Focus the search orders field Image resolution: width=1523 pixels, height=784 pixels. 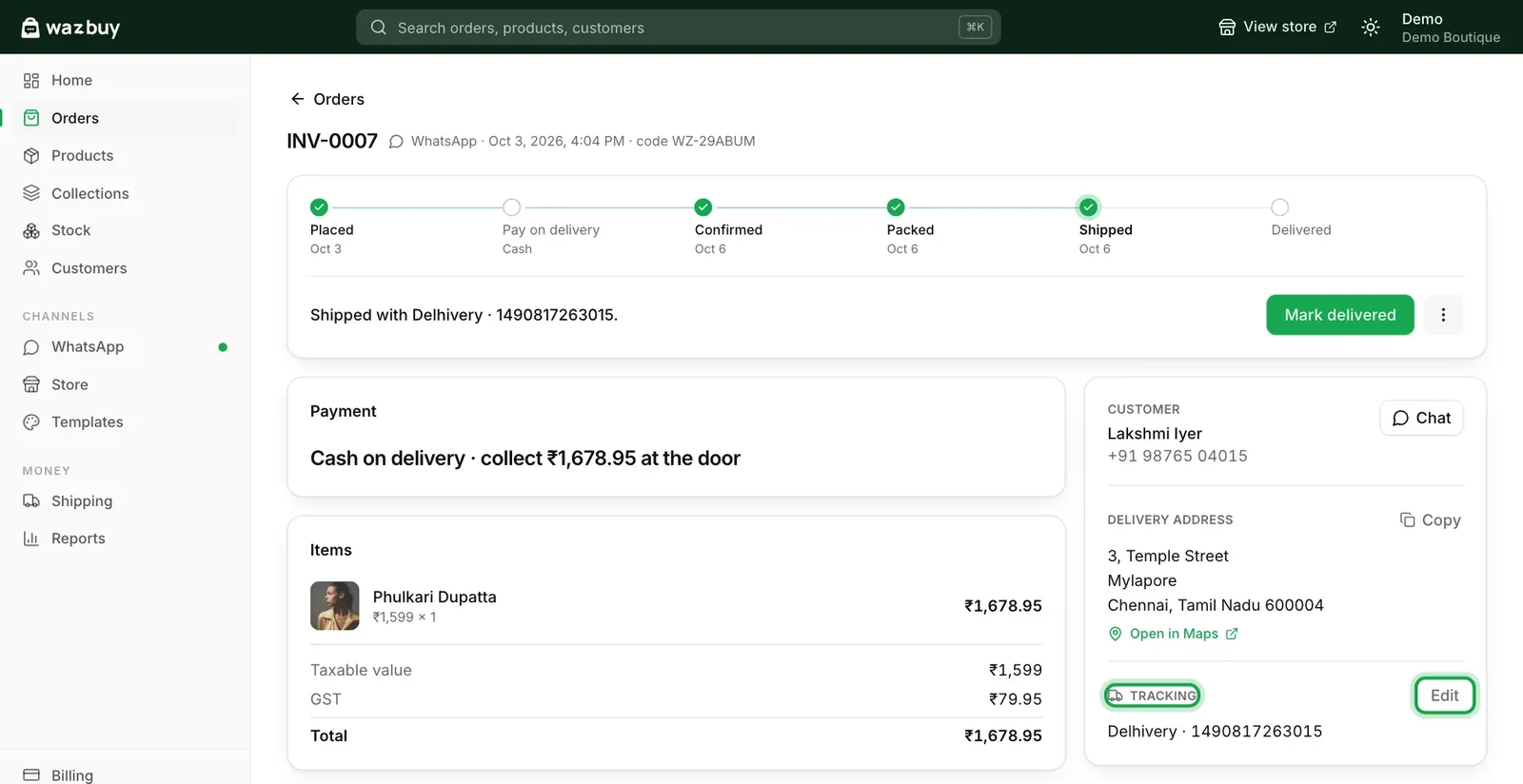click(x=678, y=28)
